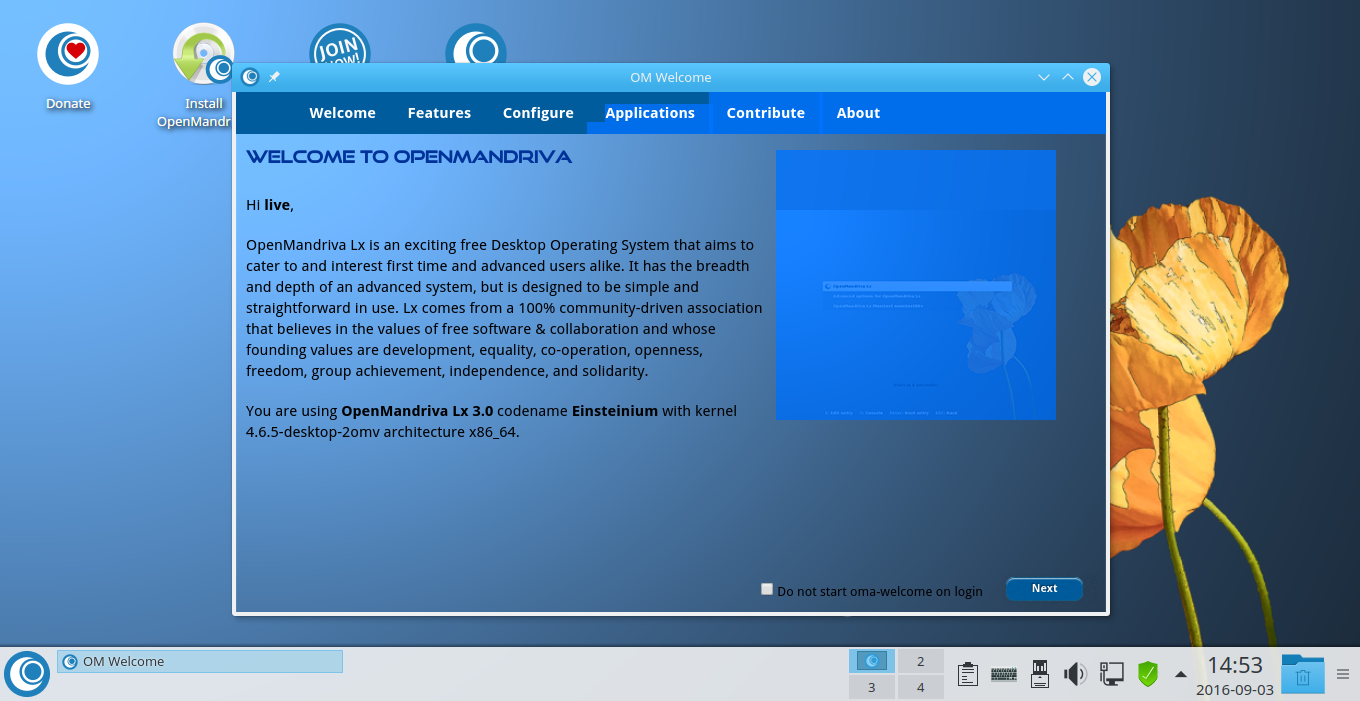The height and width of the screenshot is (701, 1360).
Task: Switch to virtual desktop 4
Action: 920,687
